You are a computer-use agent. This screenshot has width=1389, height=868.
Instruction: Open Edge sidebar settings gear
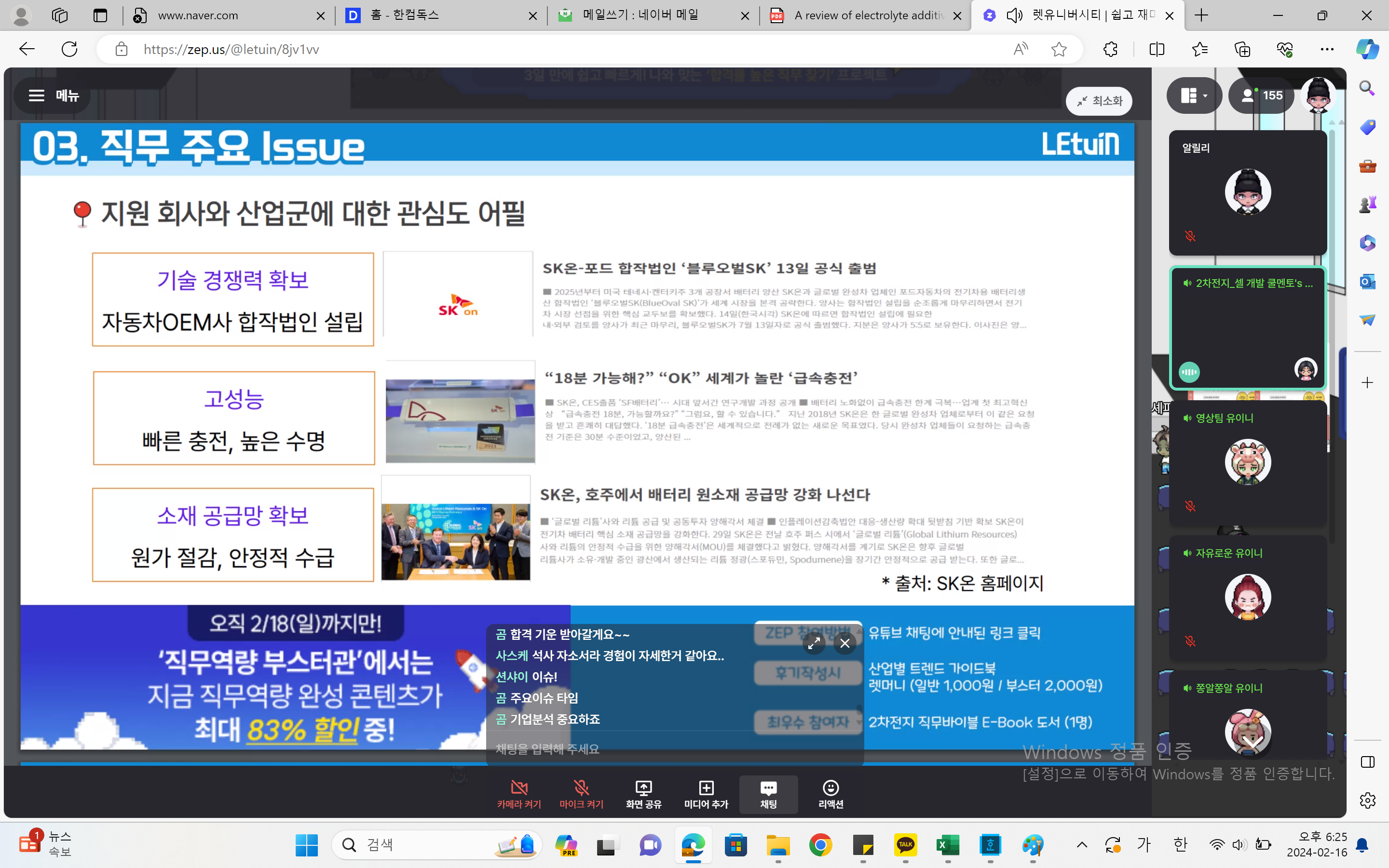click(1367, 800)
